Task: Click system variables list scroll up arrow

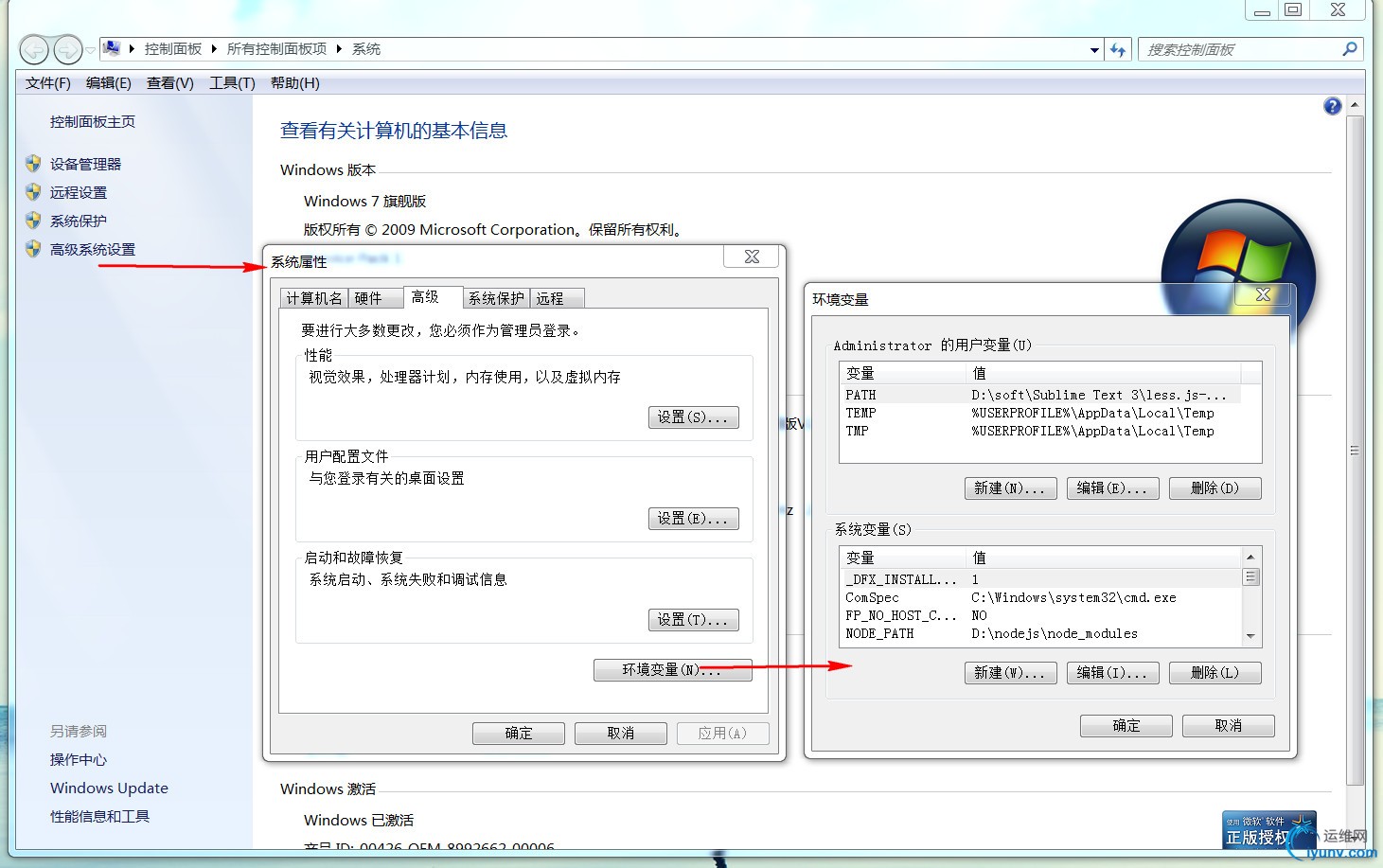Action: pyautogui.click(x=1250, y=557)
